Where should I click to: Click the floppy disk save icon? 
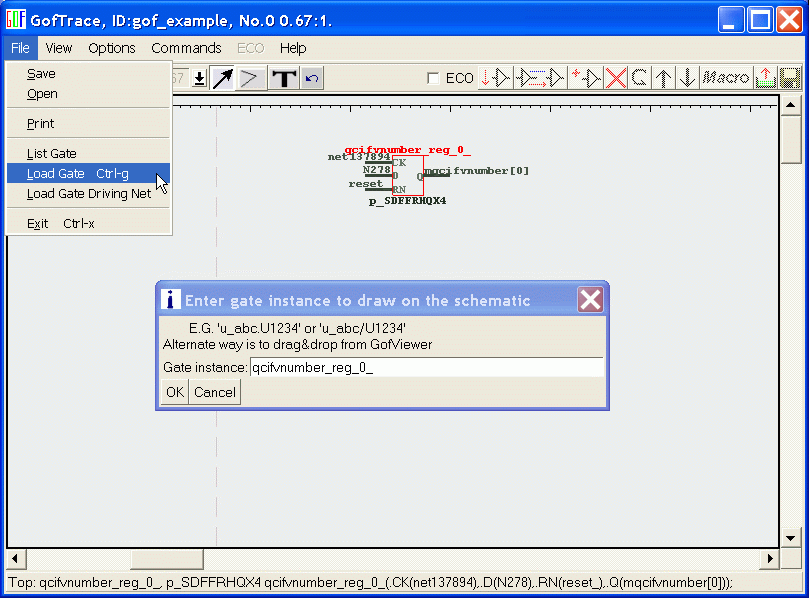coord(790,78)
